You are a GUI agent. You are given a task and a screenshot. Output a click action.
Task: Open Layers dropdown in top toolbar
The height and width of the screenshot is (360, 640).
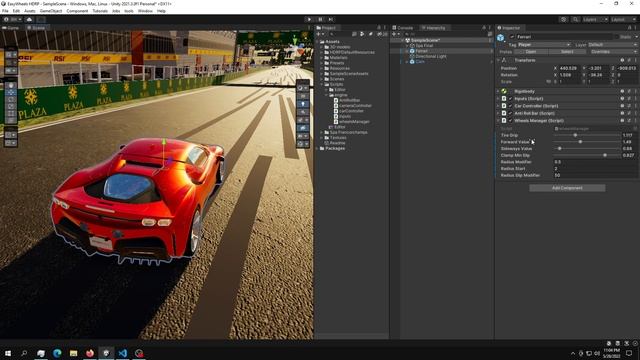tap(595, 19)
